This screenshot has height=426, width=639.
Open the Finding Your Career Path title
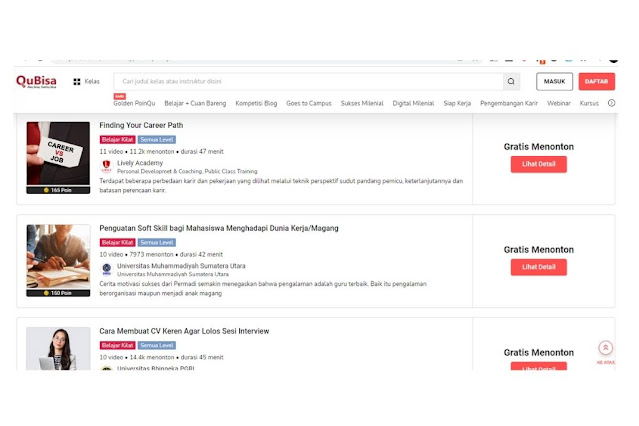(x=141, y=126)
